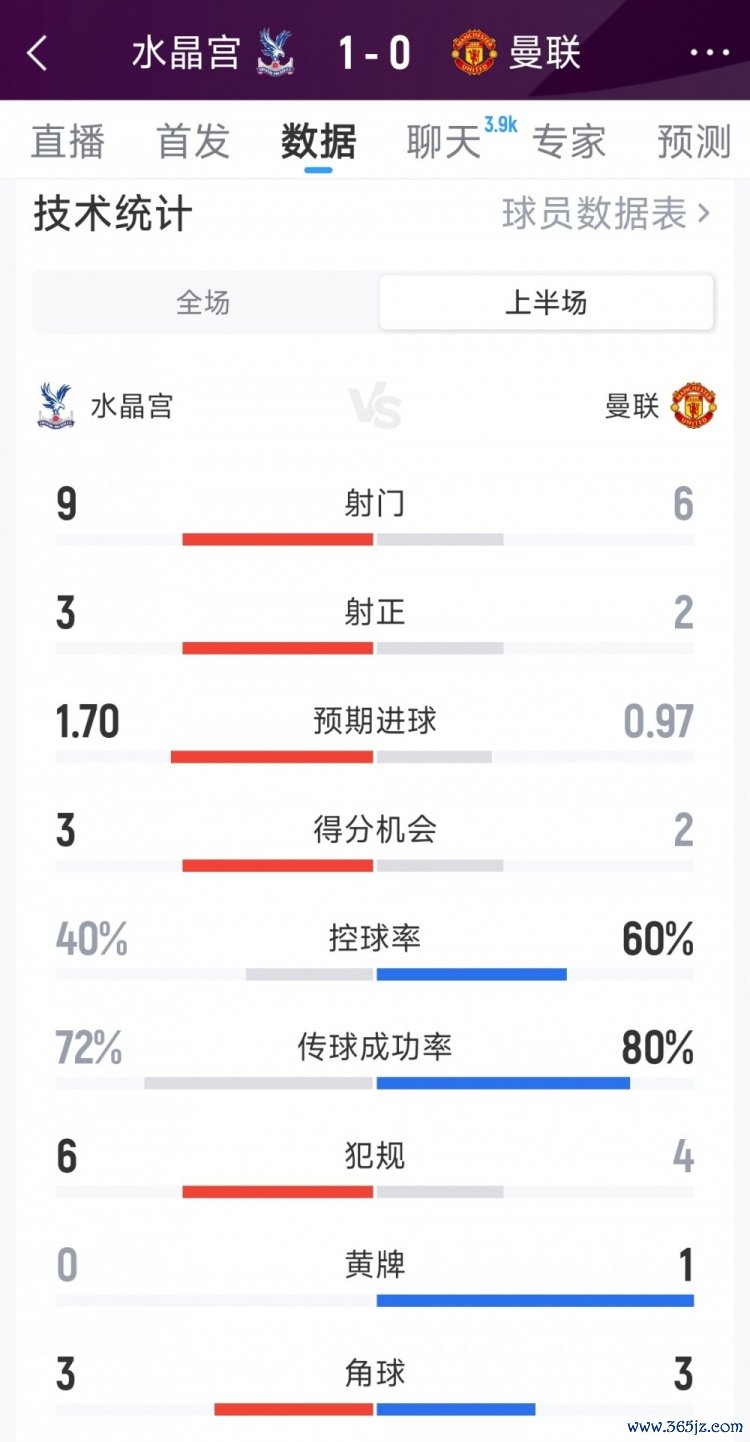The height and width of the screenshot is (1442, 750).
Task: Tap the 3.9k chat count badge
Action: coord(500,125)
